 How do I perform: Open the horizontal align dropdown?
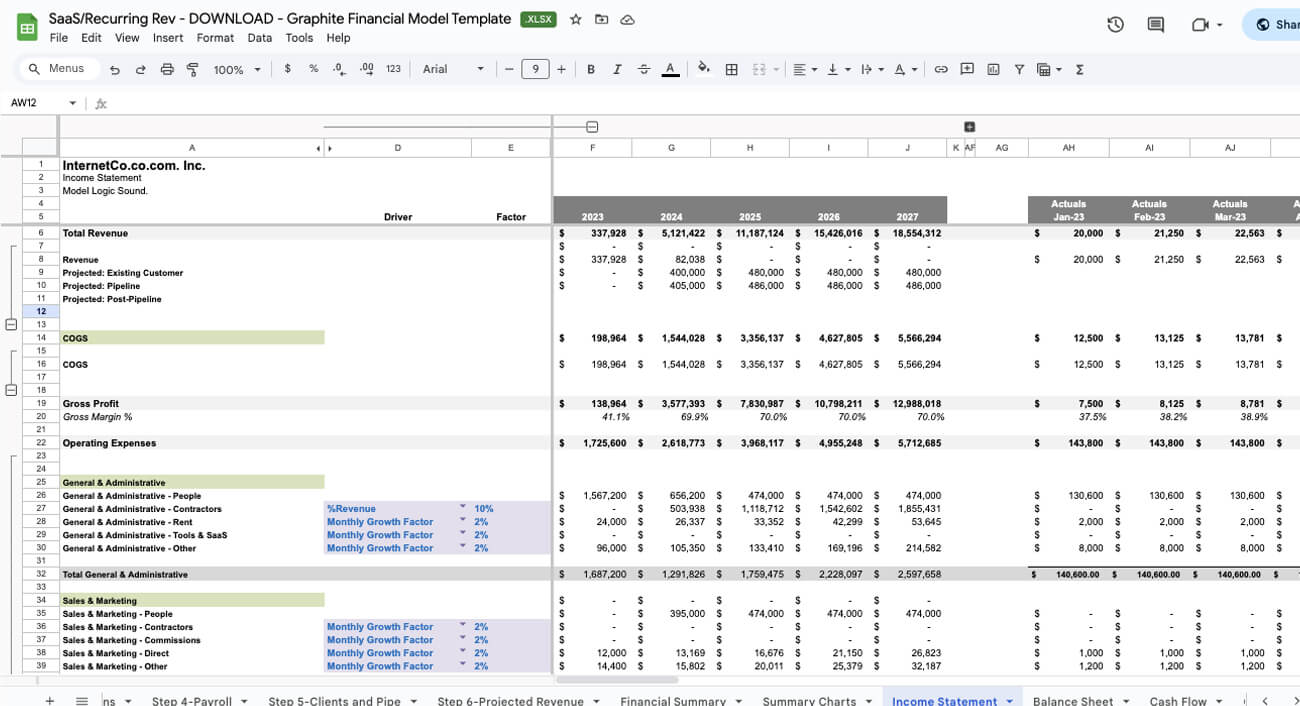804,69
